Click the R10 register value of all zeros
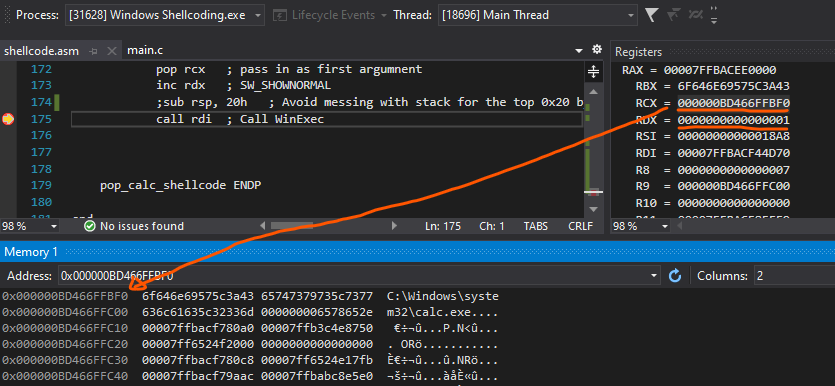The image size is (835, 386). pos(733,203)
